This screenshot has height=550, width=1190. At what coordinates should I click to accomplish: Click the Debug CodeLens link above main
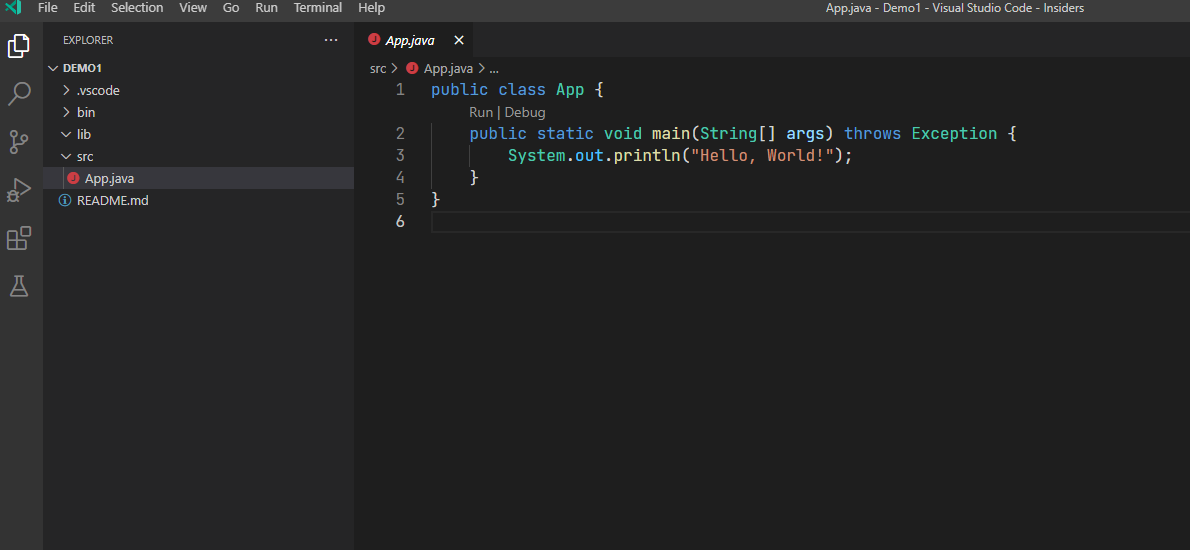tap(525, 113)
